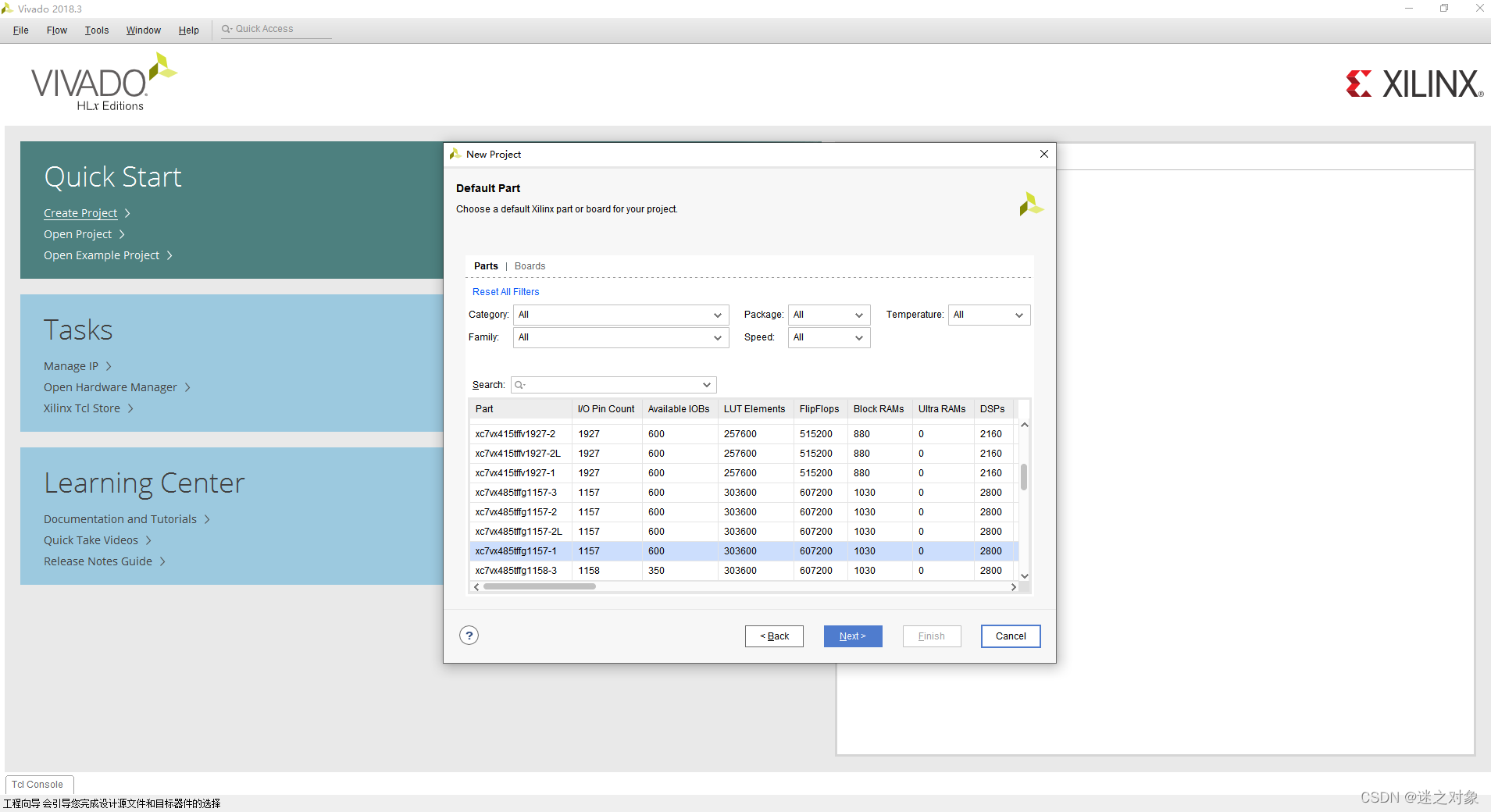Open the Flow menu

pos(57,30)
